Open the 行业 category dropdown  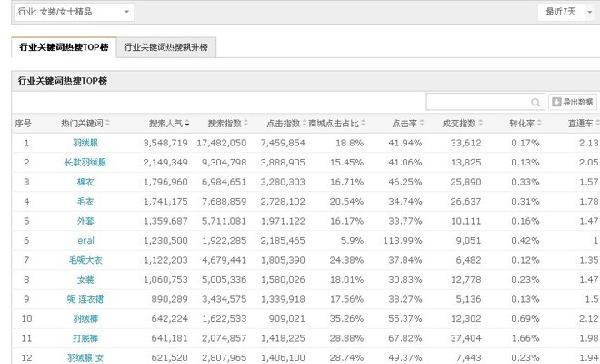click(x=74, y=12)
